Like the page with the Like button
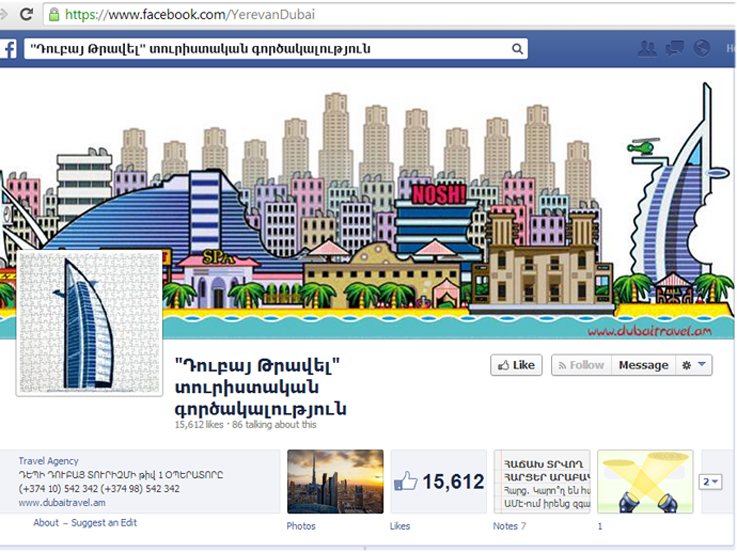Screen dimensions: 737x552 coord(515,365)
